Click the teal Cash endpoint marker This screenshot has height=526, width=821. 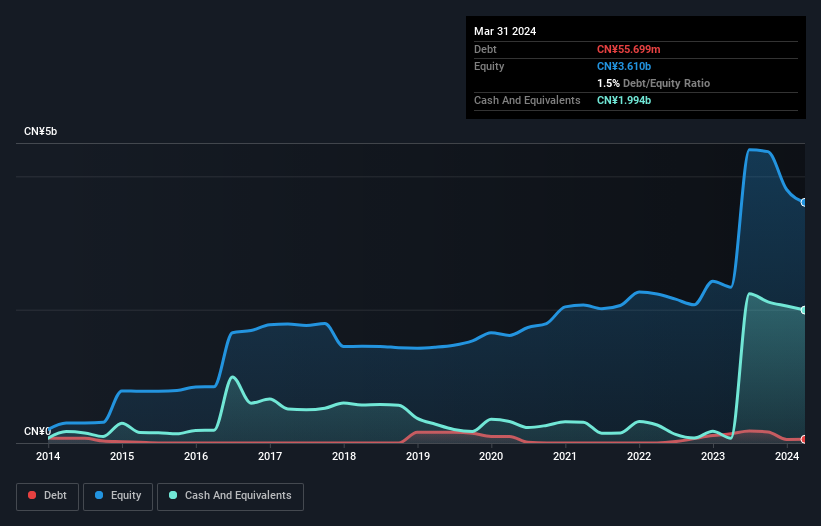pos(804,310)
